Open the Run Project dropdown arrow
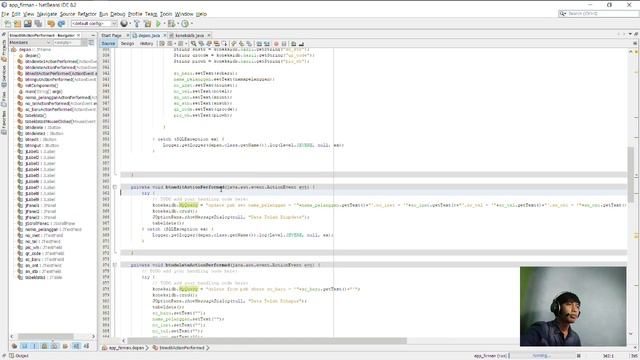640x360 pixels. [164, 24]
